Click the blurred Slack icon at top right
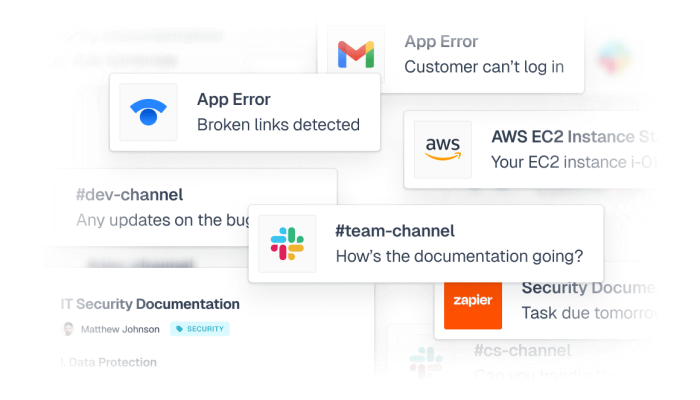This screenshot has width=700, height=400. [x=615, y=58]
